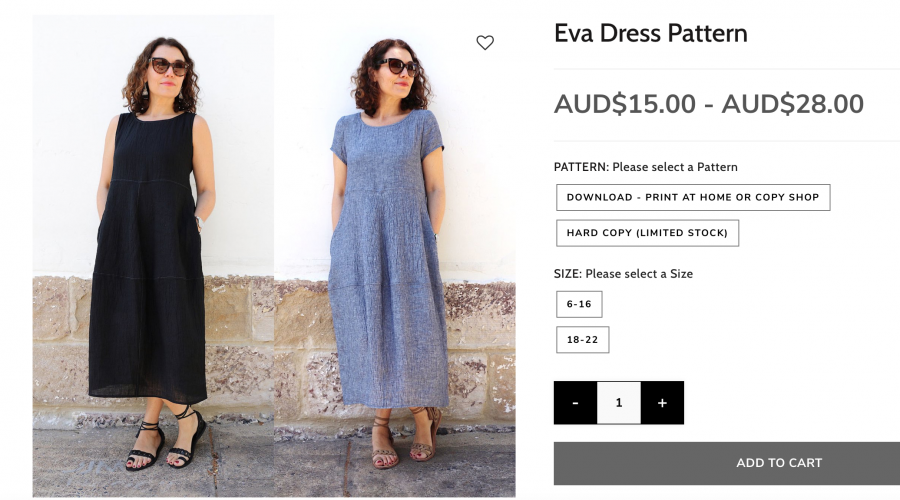Choose the Hard Copy (Limited Stock) option
This screenshot has width=900, height=500.
647,233
